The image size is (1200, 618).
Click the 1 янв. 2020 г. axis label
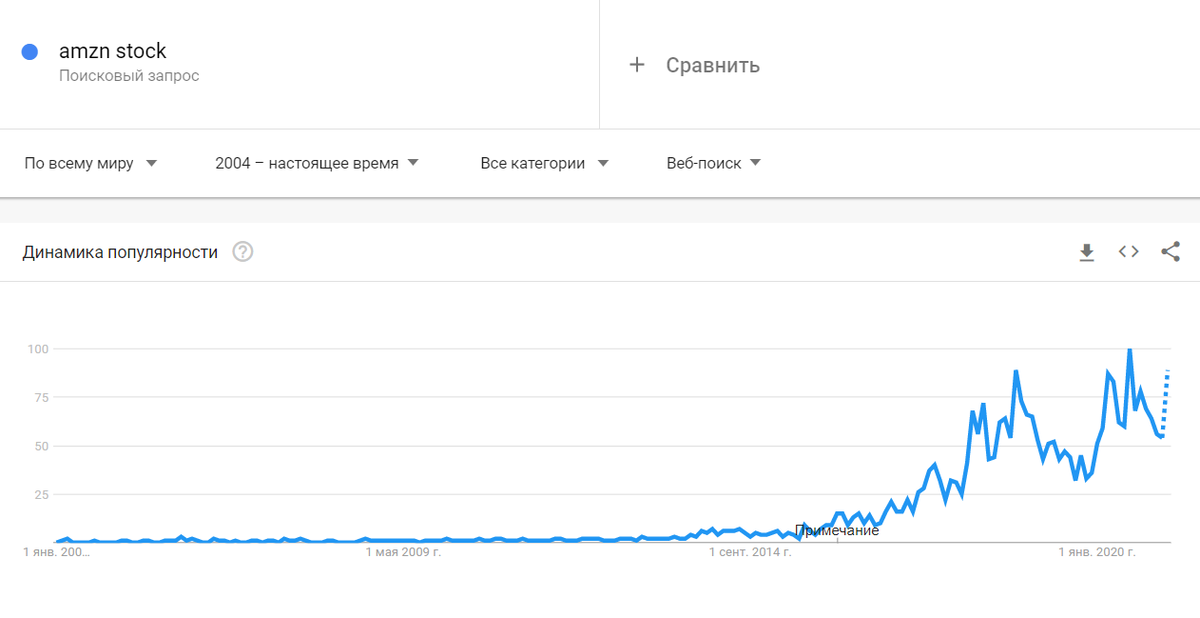point(1099,551)
